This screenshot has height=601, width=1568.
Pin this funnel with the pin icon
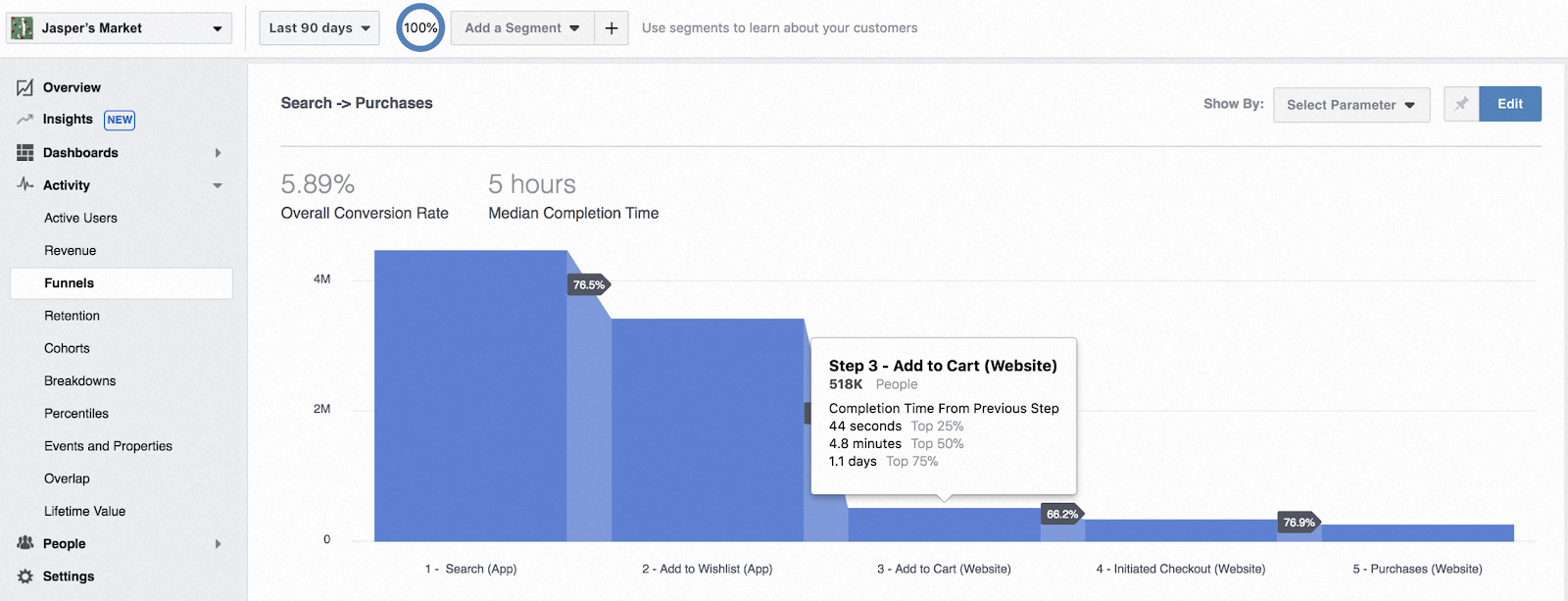coord(1461,104)
